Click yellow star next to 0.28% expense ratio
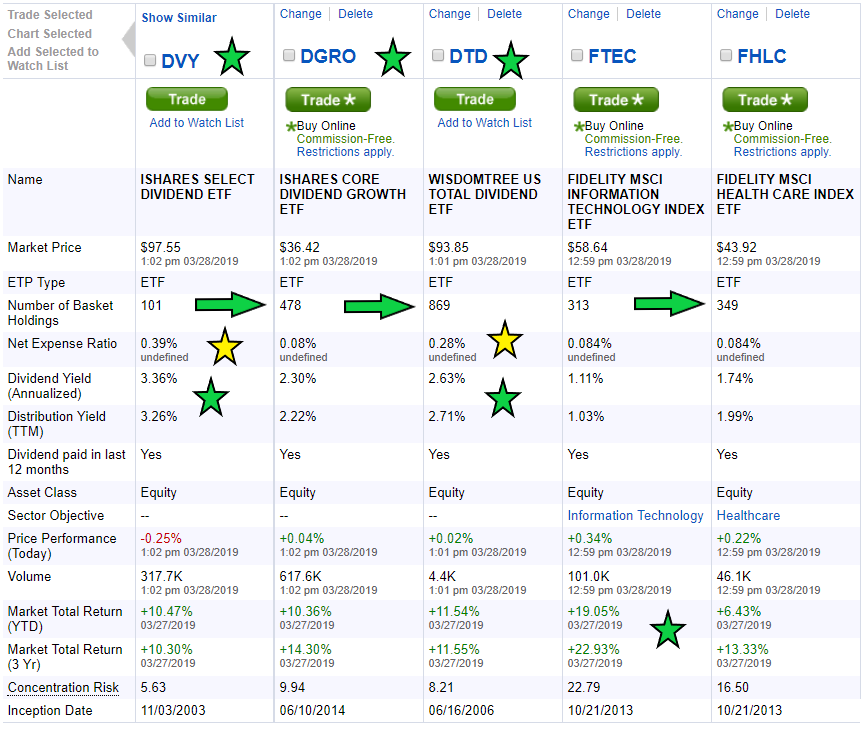864x732 pixels. (504, 341)
